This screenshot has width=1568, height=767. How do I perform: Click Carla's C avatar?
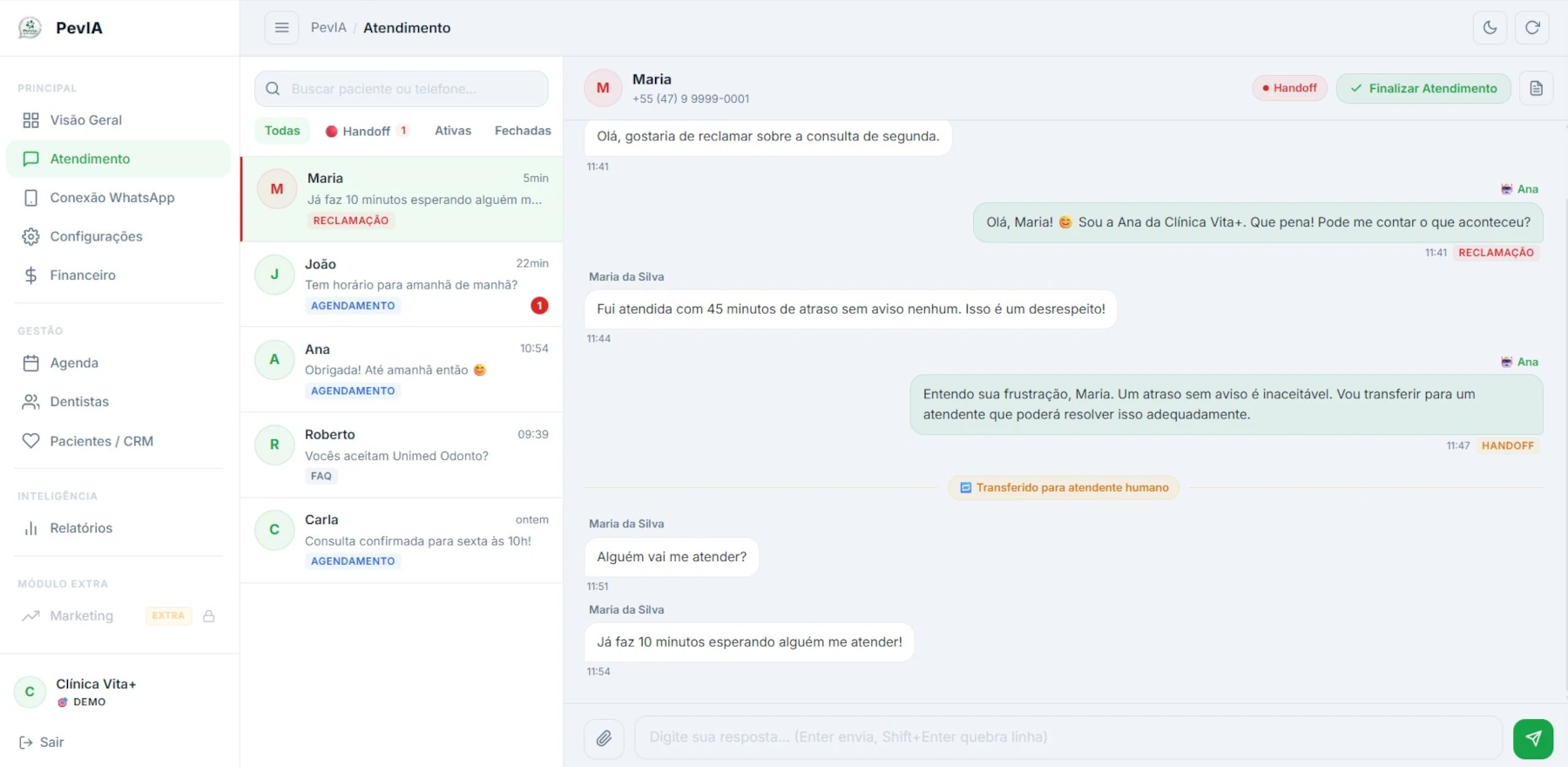[x=274, y=530]
